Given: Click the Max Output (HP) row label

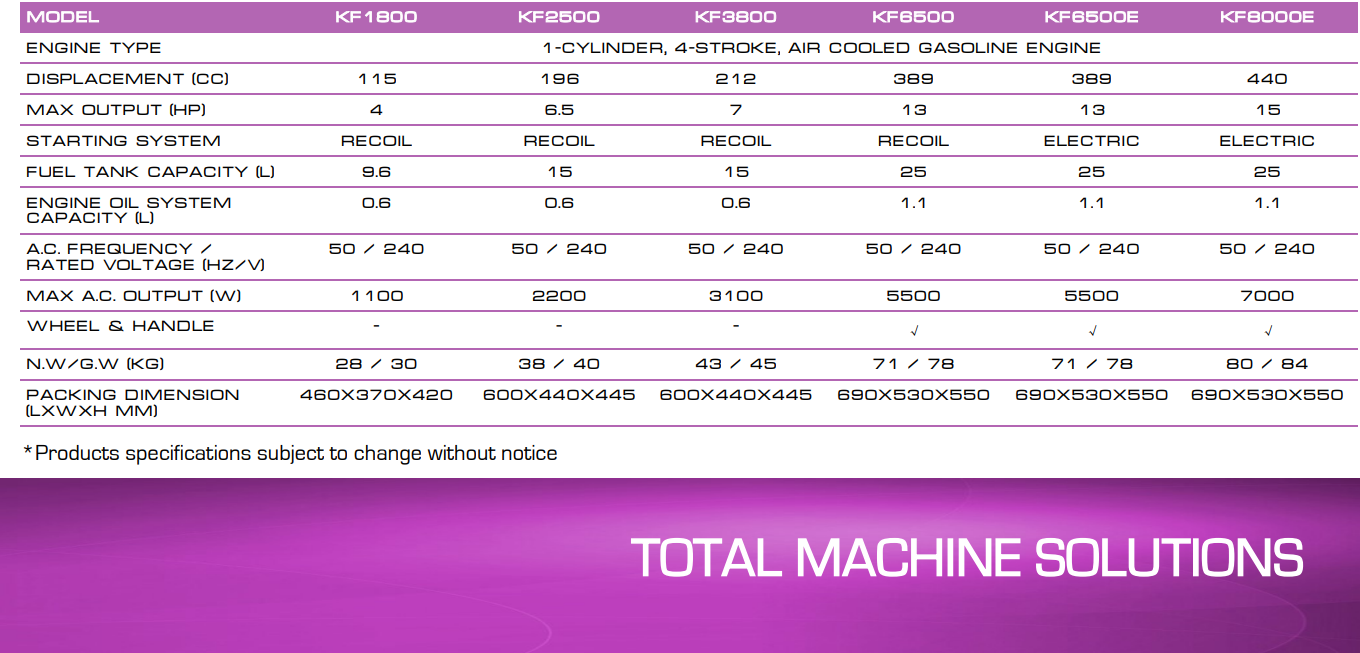Looking at the screenshot, I should pyautogui.click(x=116, y=110).
